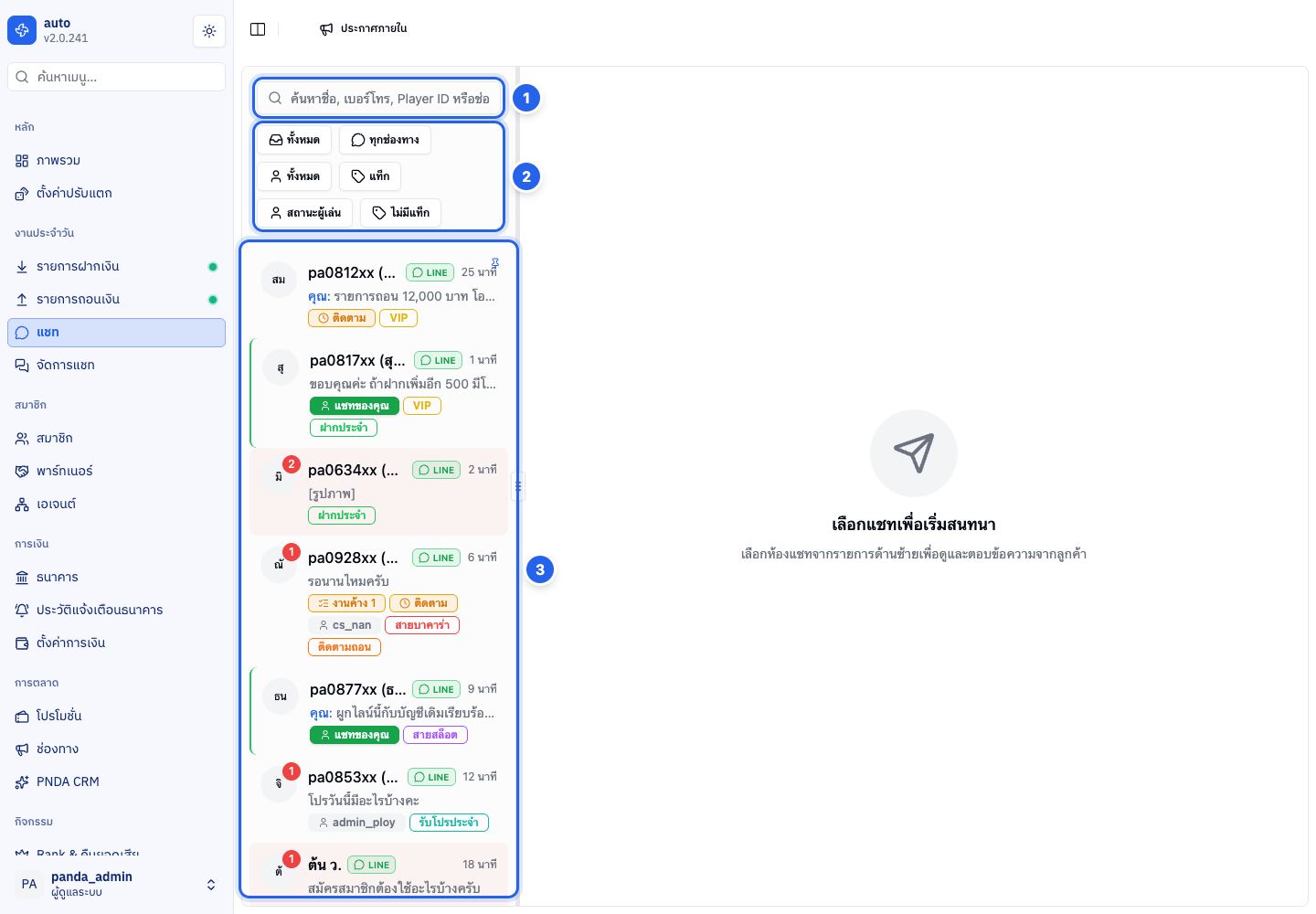The height and width of the screenshot is (914, 1316).
Task: Click the เอเจนต์ network icon
Action: pyautogui.click(x=22, y=505)
